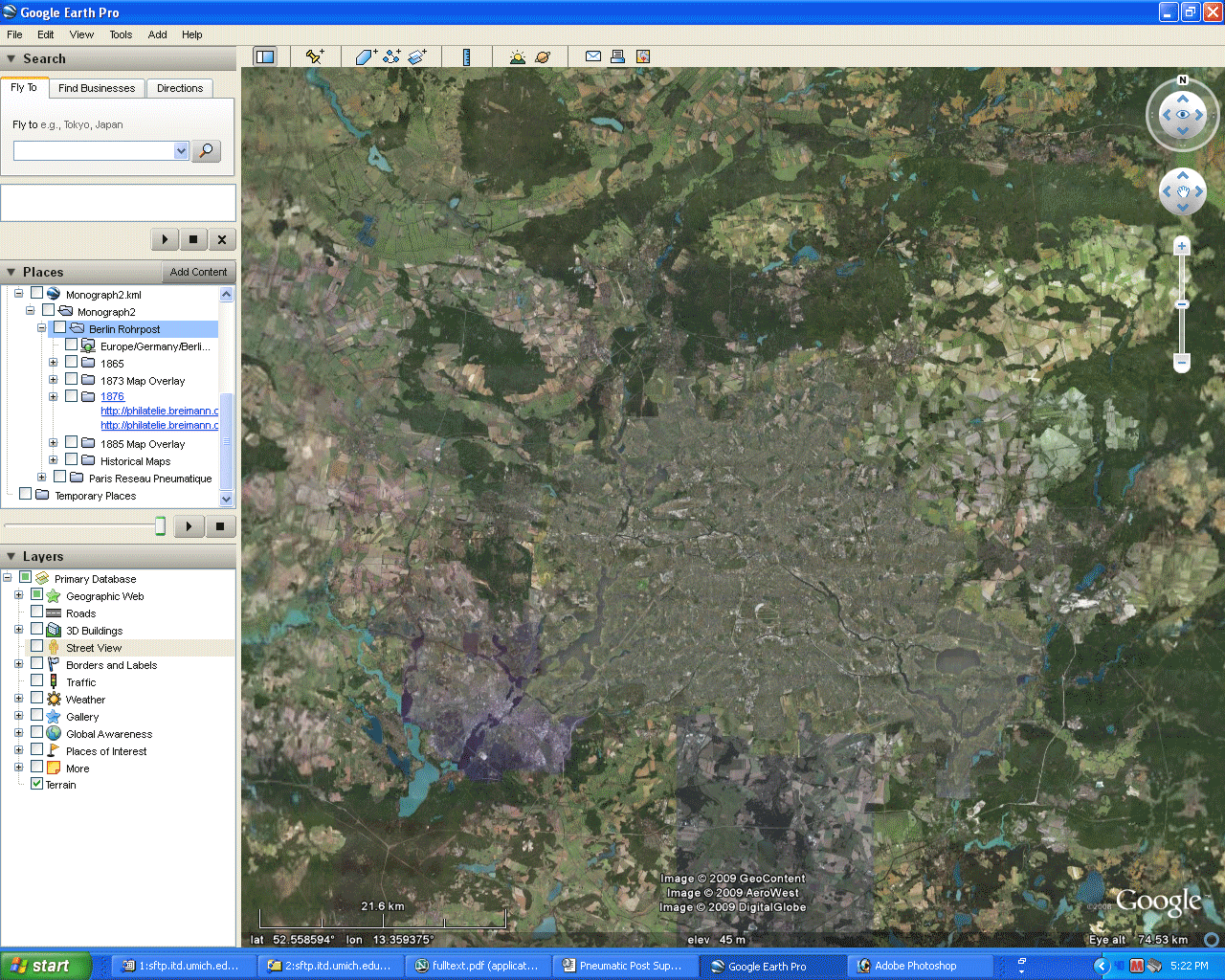Stop the search results tour
This screenshot has width=1225, height=980.
[x=193, y=239]
